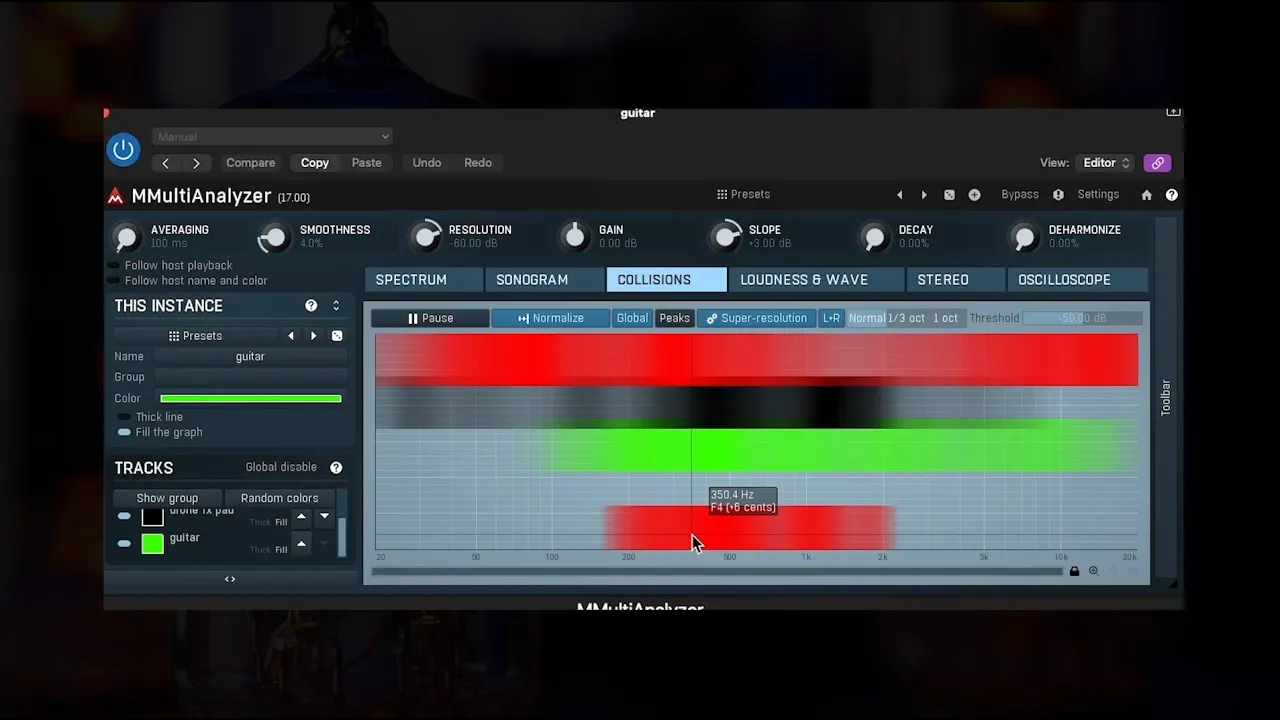Pause the analyzer display
The width and height of the screenshot is (1280, 720).
coord(430,318)
